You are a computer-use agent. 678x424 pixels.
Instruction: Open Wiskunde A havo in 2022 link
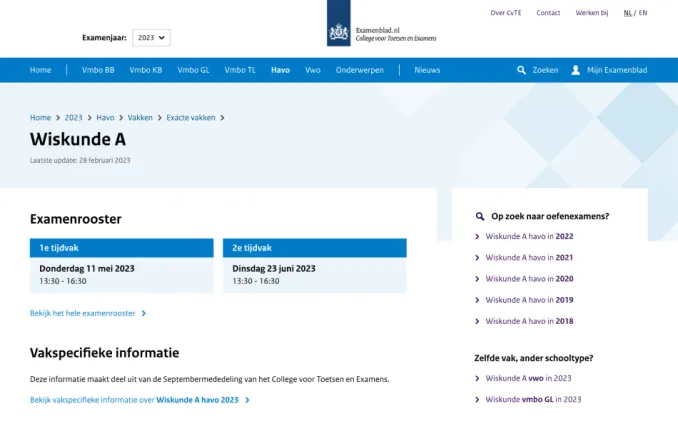pyautogui.click(x=529, y=237)
